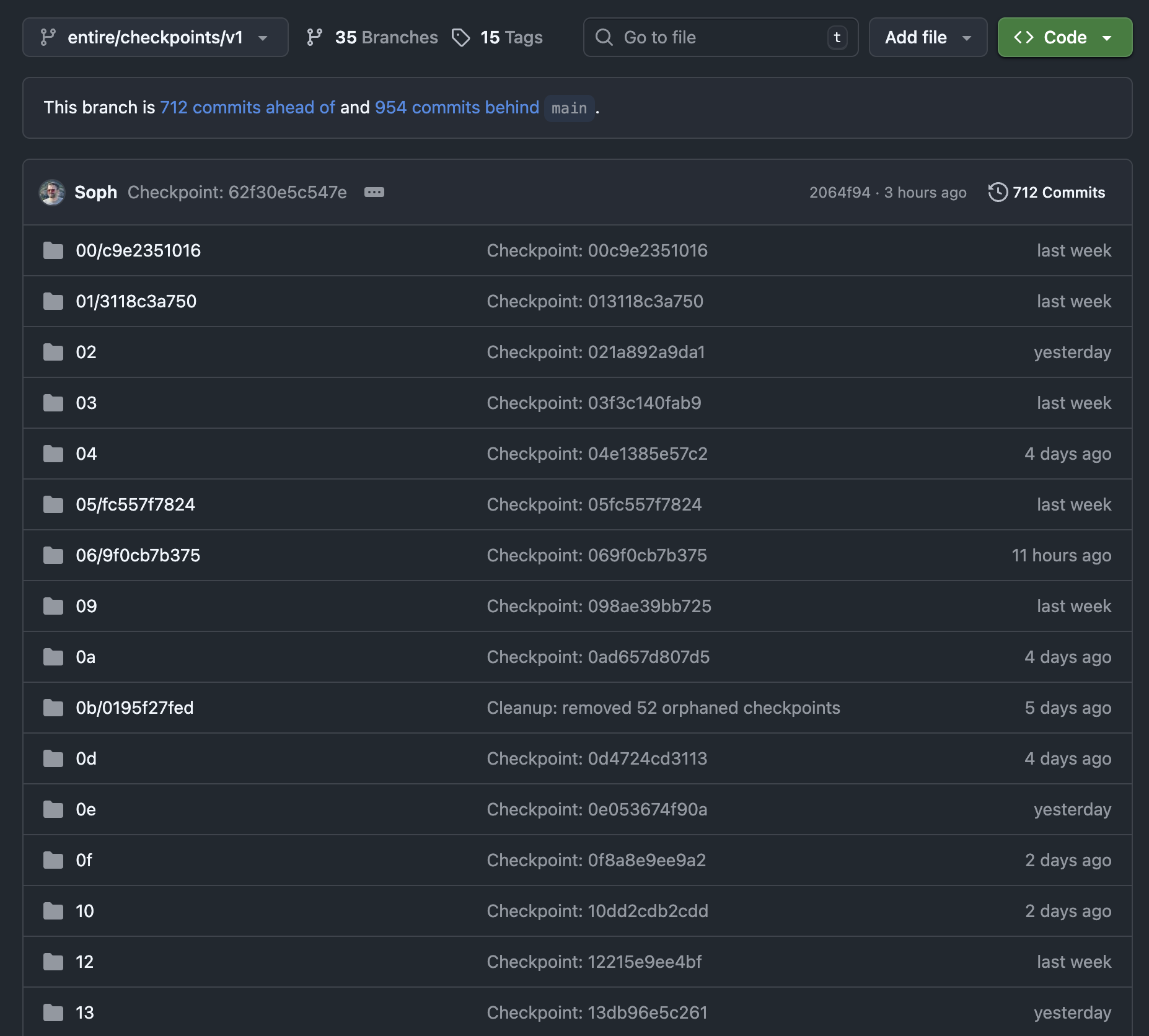Image resolution: width=1149 pixels, height=1036 pixels.
Task: Toggle open the 05/fc557f7824 directory
Action: click(x=135, y=504)
